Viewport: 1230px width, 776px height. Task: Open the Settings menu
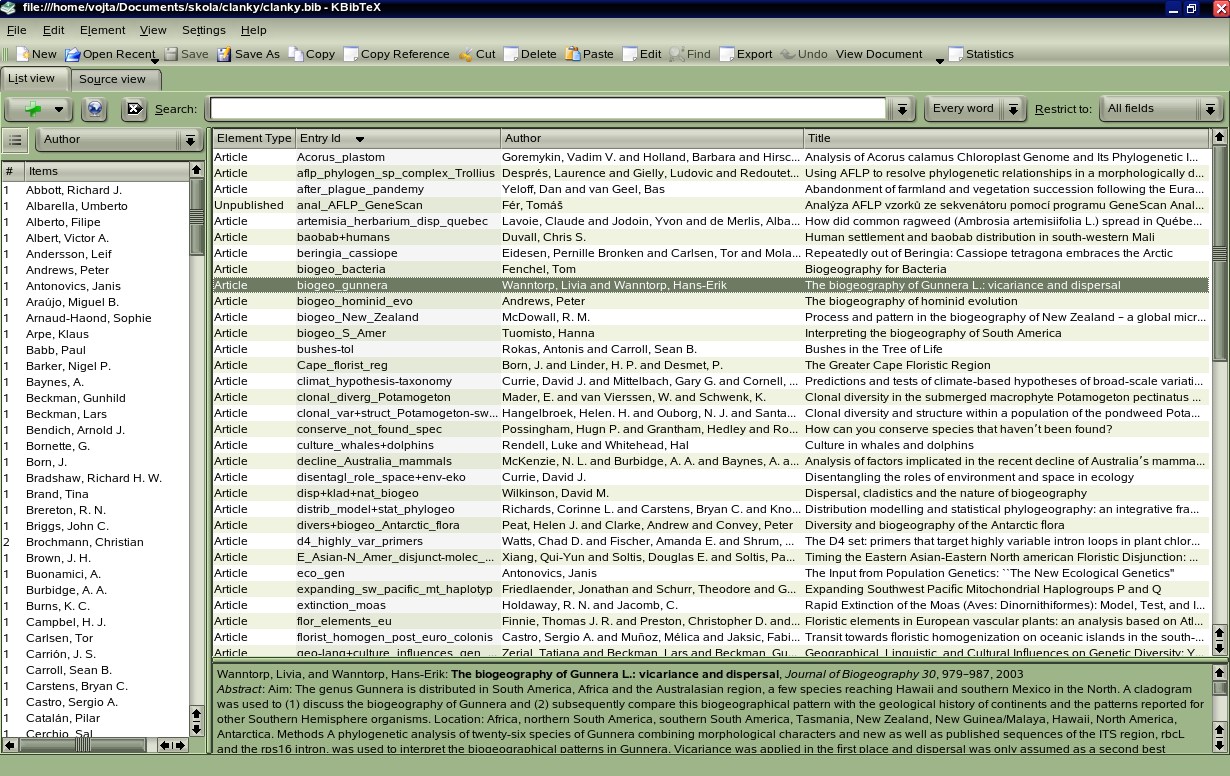pos(204,30)
